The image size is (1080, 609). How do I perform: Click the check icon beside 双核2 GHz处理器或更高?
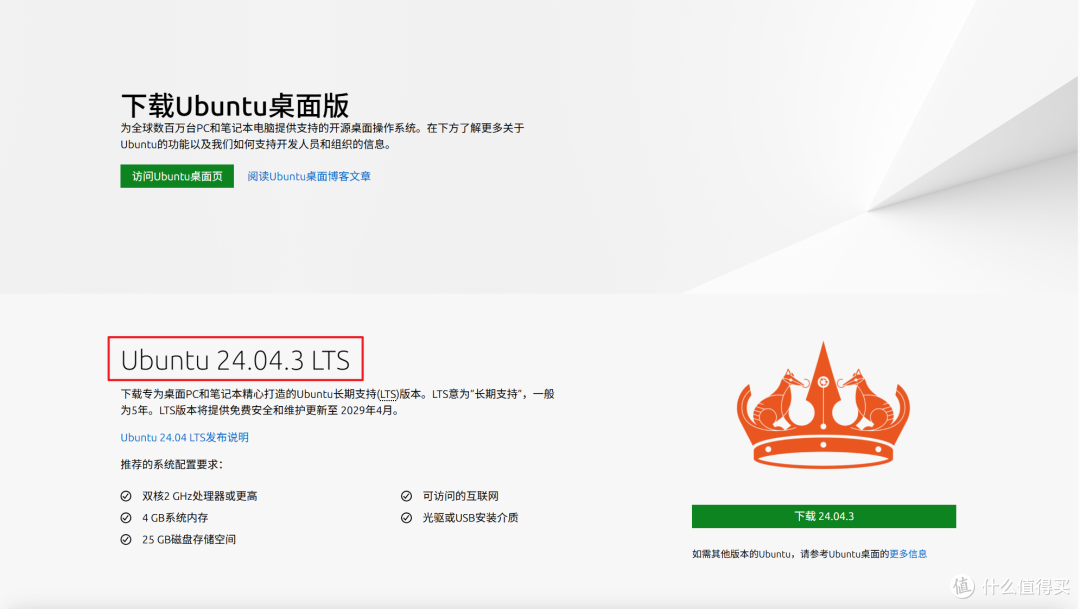point(126,496)
